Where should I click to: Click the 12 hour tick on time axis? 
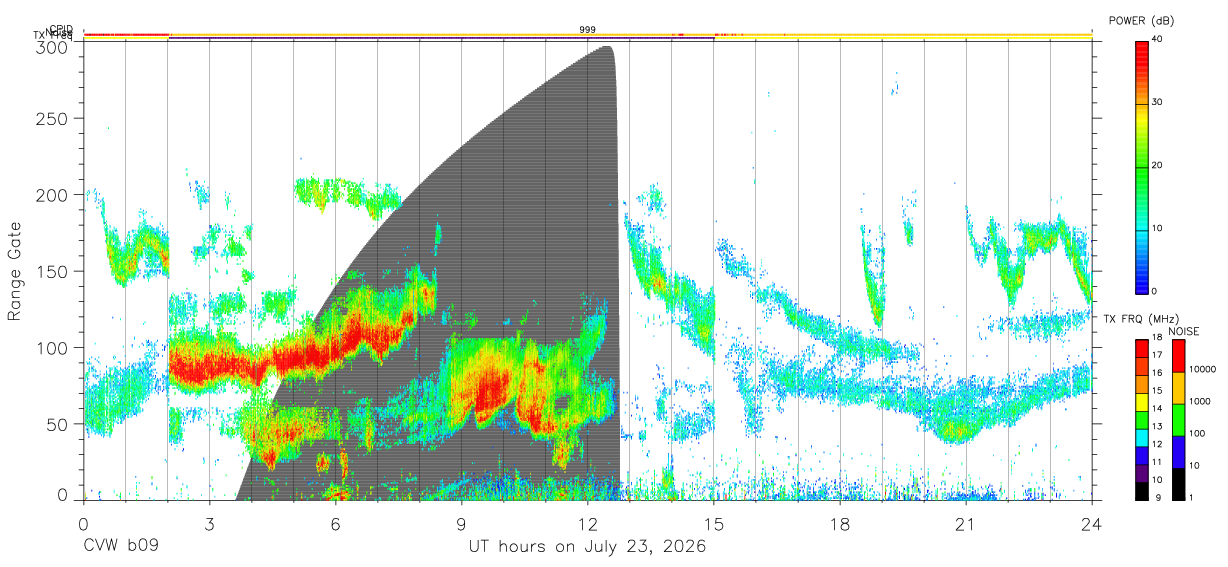588,524
